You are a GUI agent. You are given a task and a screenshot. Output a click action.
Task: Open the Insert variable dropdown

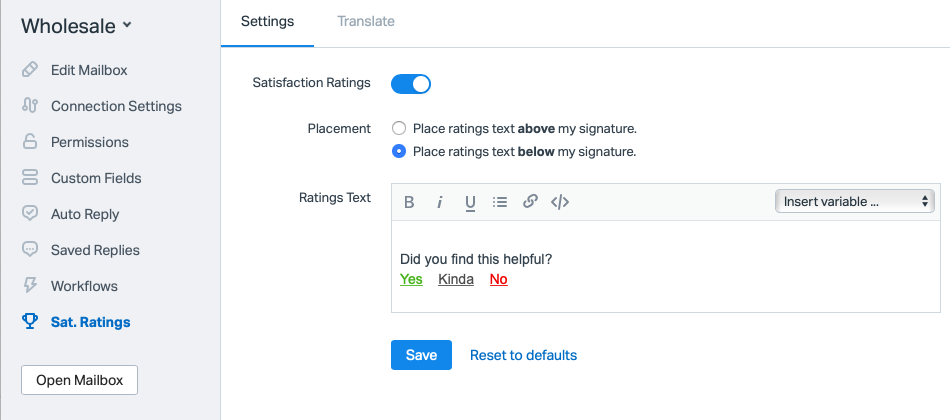[x=854, y=202]
